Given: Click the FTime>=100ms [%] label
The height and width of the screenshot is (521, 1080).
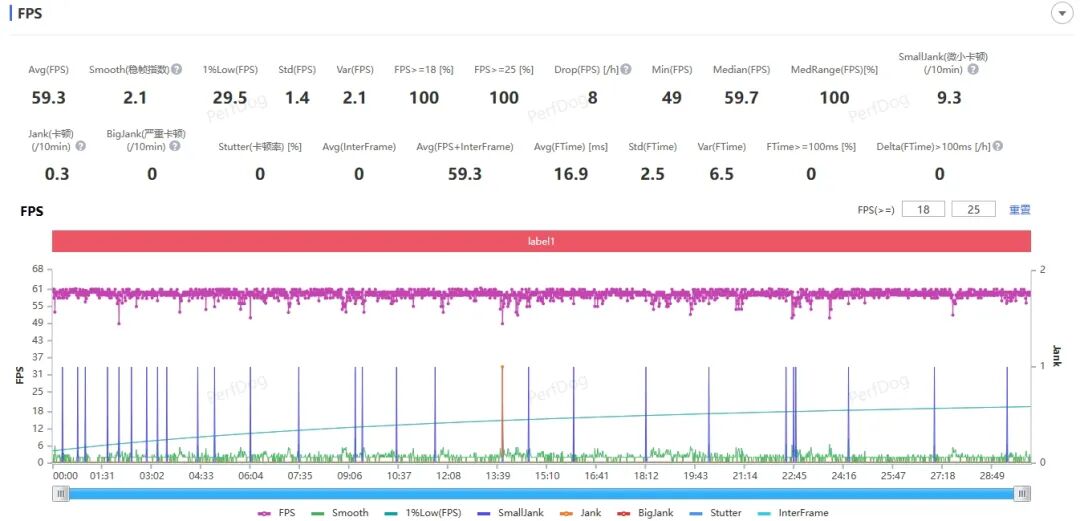Looking at the screenshot, I should click(x=811, y=147).
